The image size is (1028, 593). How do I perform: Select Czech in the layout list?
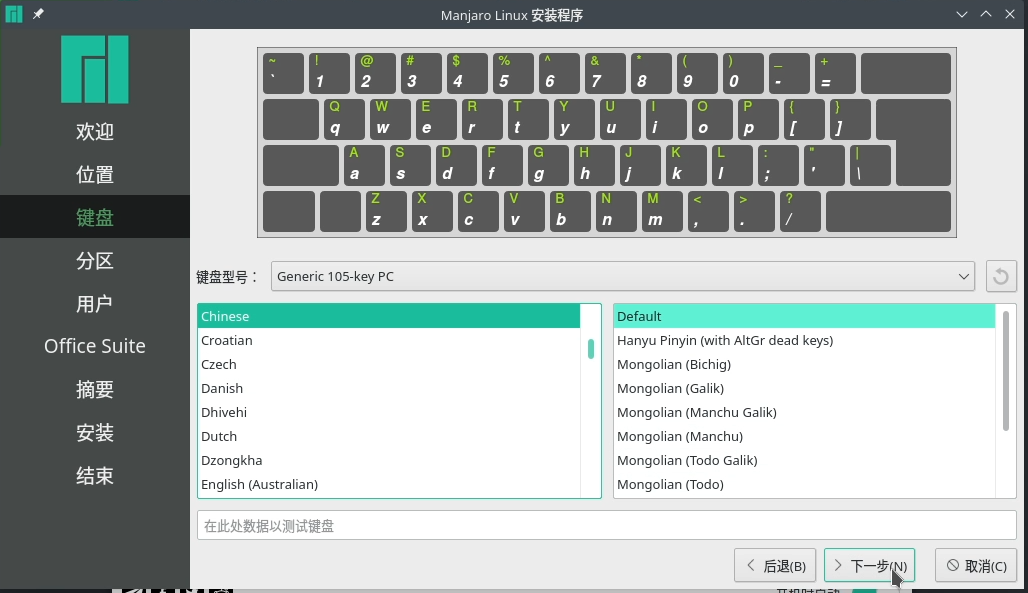(x=389, y=364)
